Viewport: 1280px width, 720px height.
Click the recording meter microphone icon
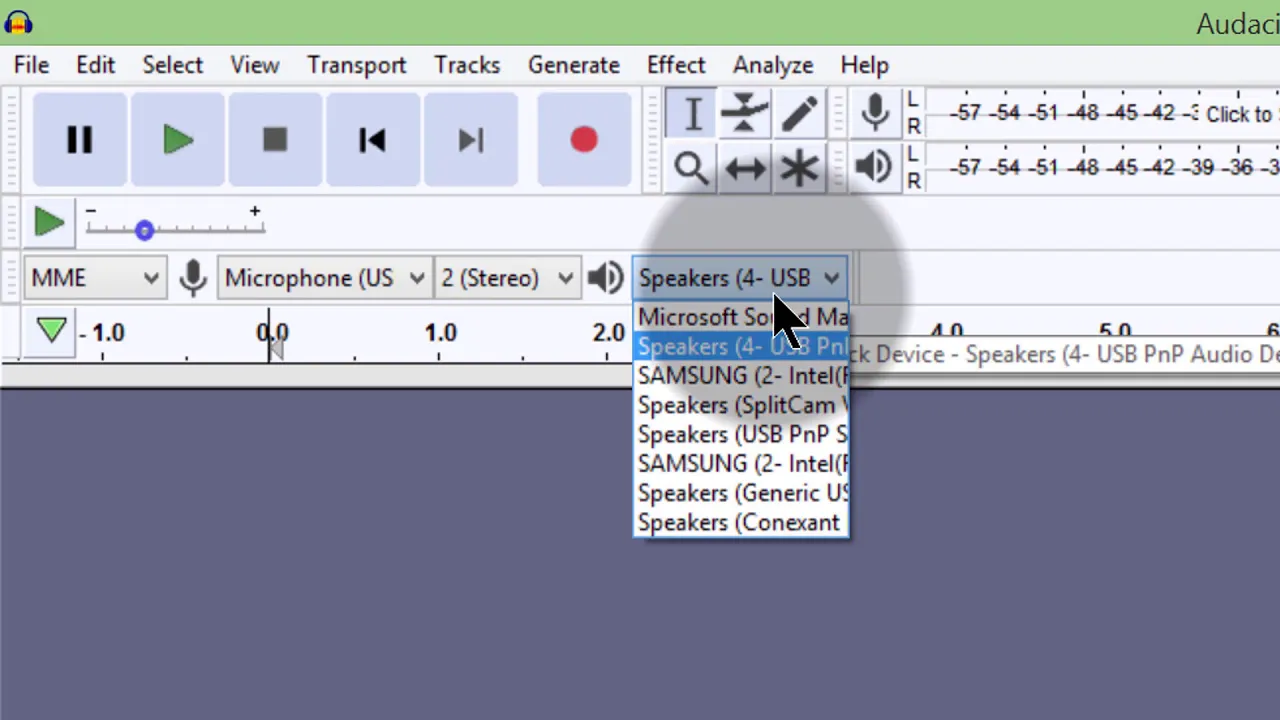click(x=875, y=113)
